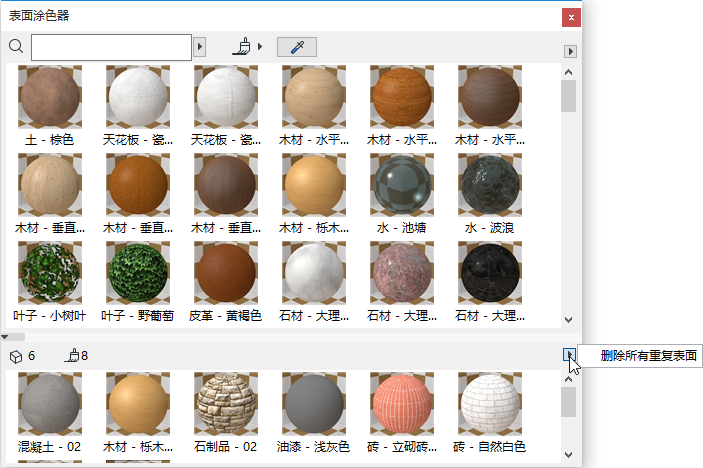Choose the 水 - 波浪 wave surface
The image size is (703, 468).
click(489, 186)
